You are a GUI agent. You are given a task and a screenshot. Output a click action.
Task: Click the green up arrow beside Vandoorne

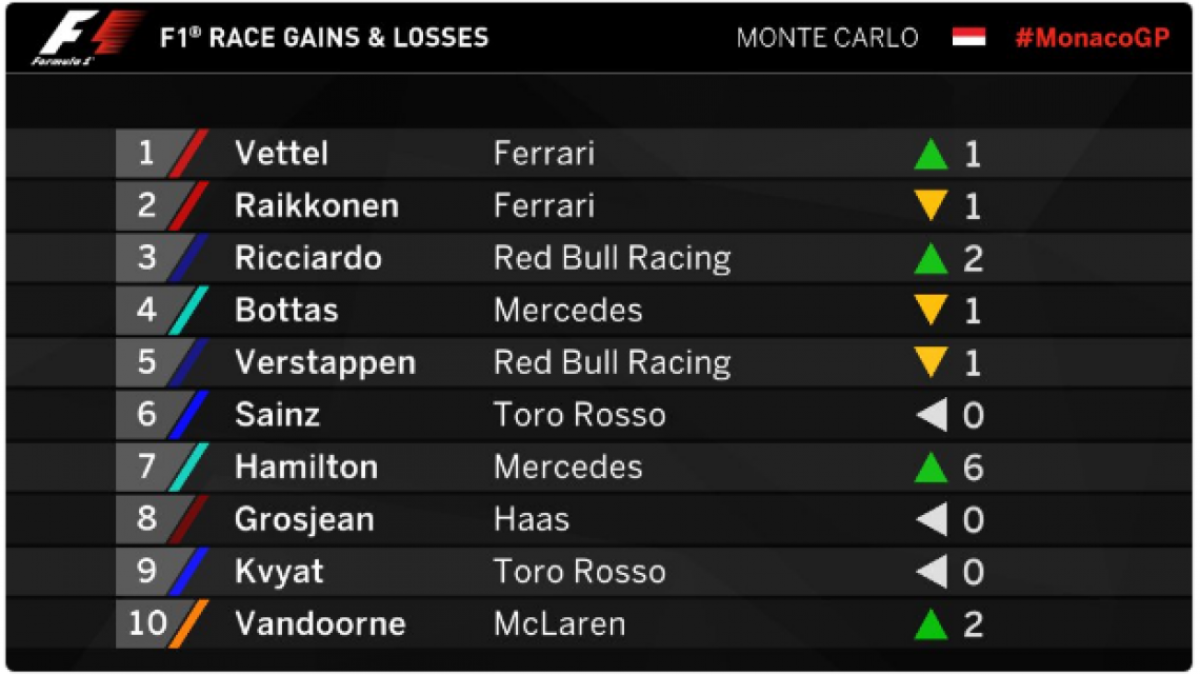(931, 624)
